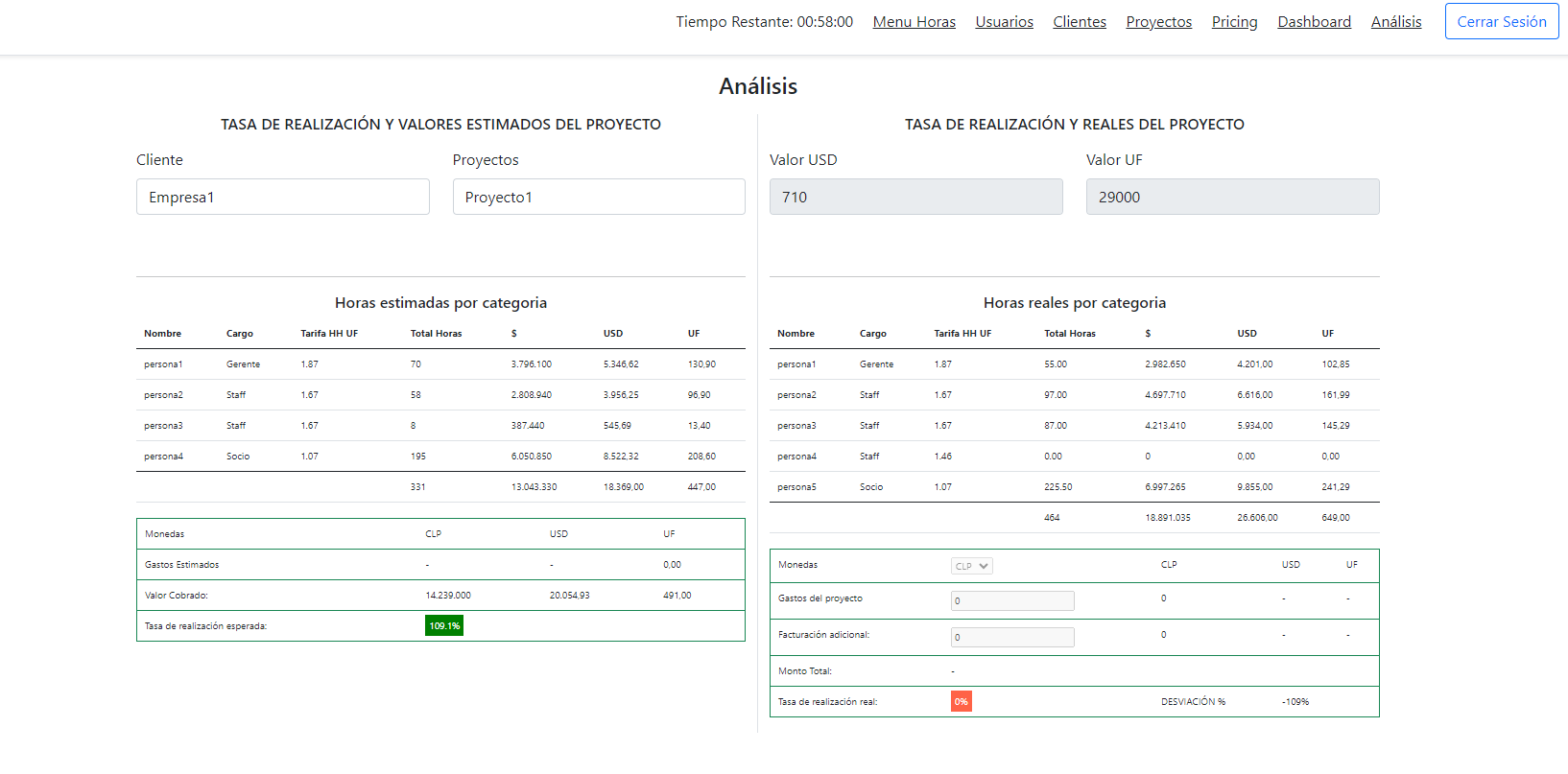
Task: Click the Valor Cobrado CLP value 14.239.000
Action: [x=448, y=596]
